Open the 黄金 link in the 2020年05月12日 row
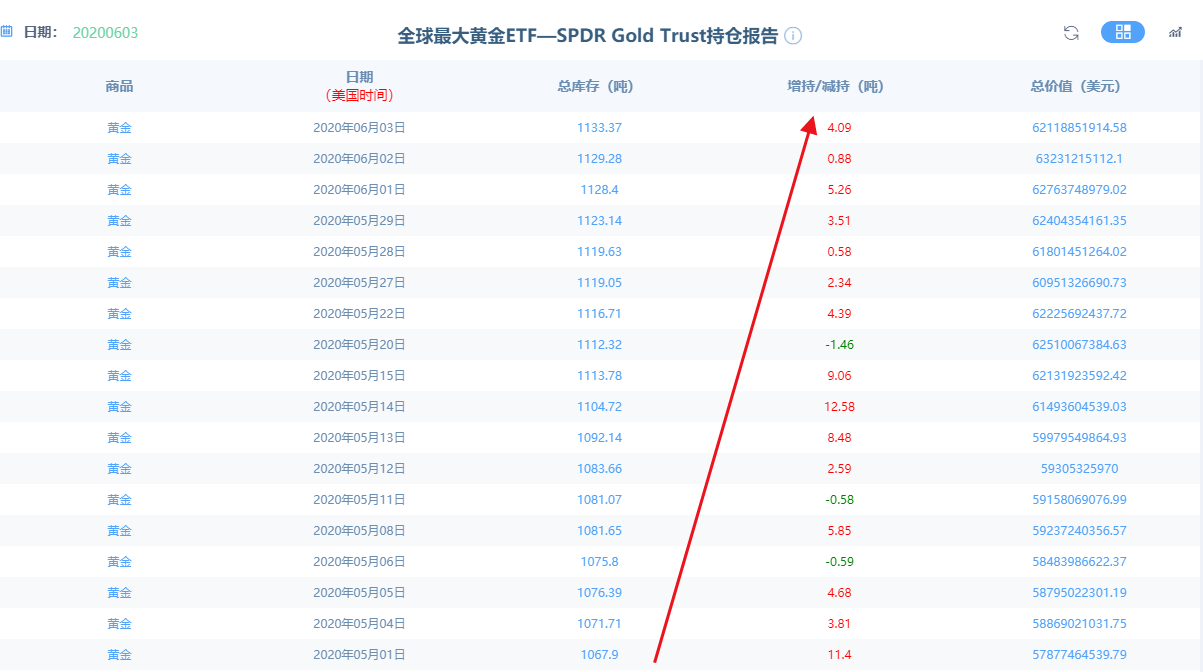Screen dimensions: 1203x672 119,469
